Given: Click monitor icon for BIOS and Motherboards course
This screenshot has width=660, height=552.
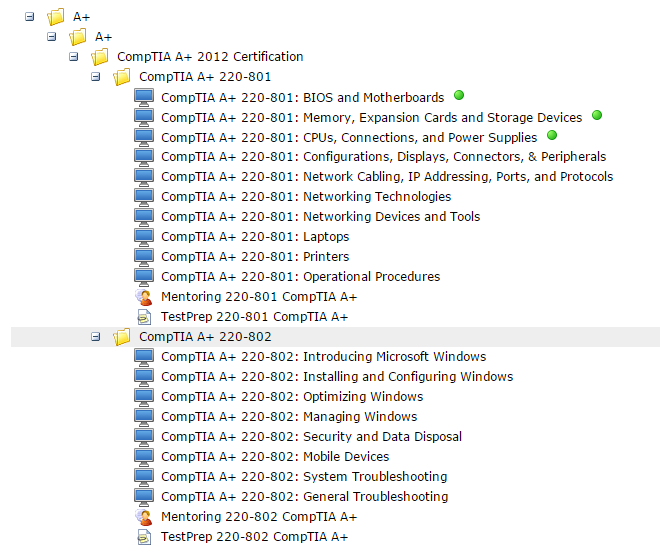Looking at the screenshot, I should point(144,97).
